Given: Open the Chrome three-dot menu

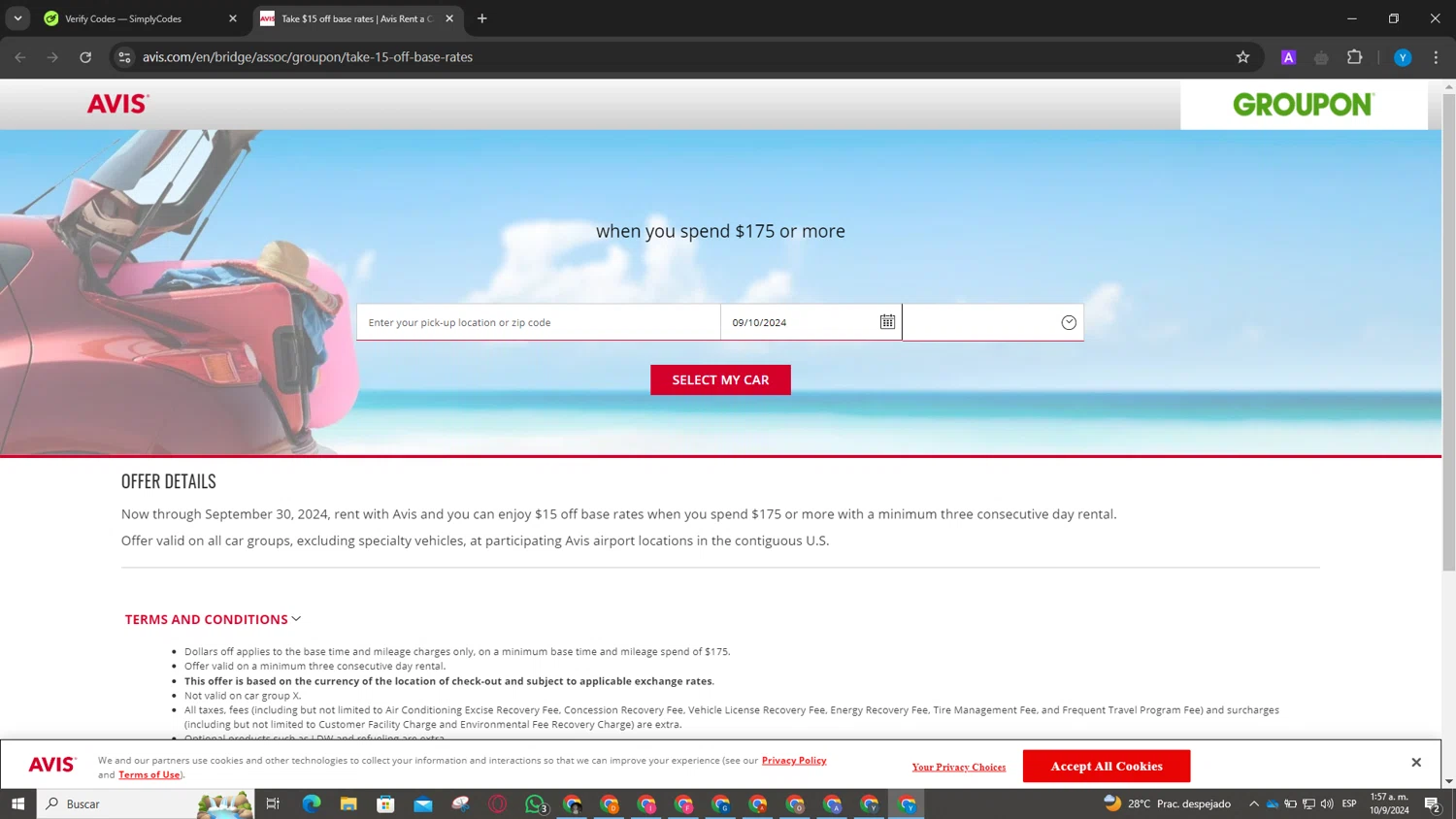Looking at the screenshot, I should tap(1436, 57).
